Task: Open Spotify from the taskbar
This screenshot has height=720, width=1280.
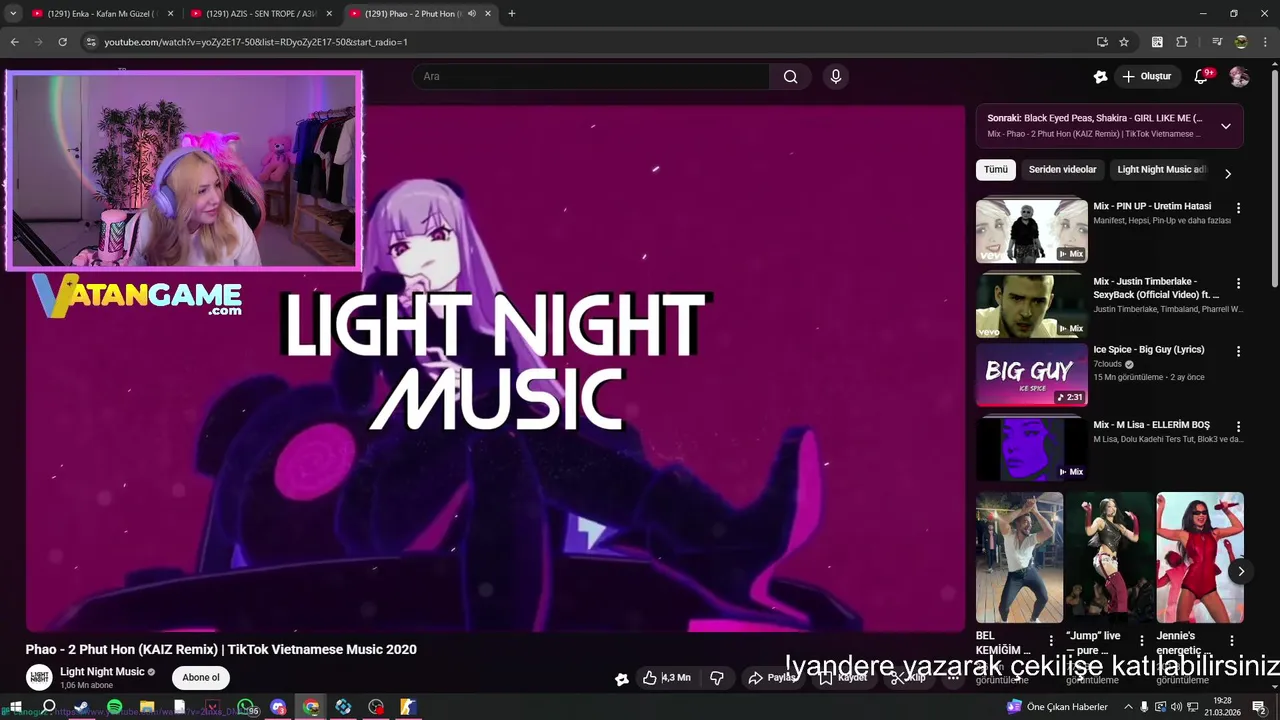Action: pyautogui.click(x=114, y=707)
